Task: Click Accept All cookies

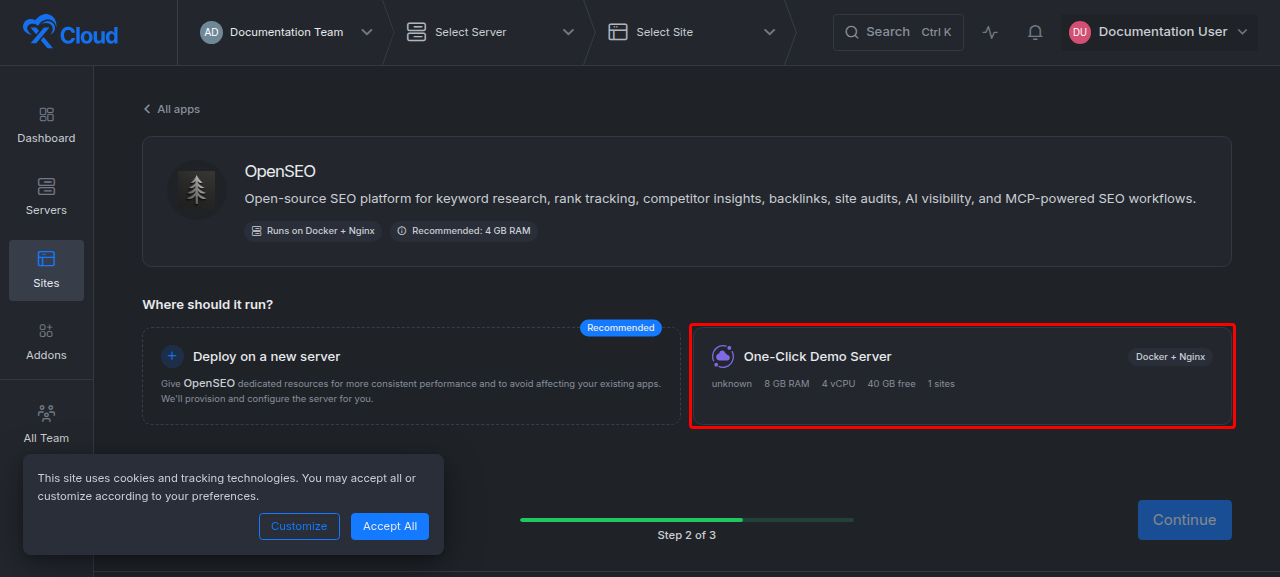Action: [390, 526]
